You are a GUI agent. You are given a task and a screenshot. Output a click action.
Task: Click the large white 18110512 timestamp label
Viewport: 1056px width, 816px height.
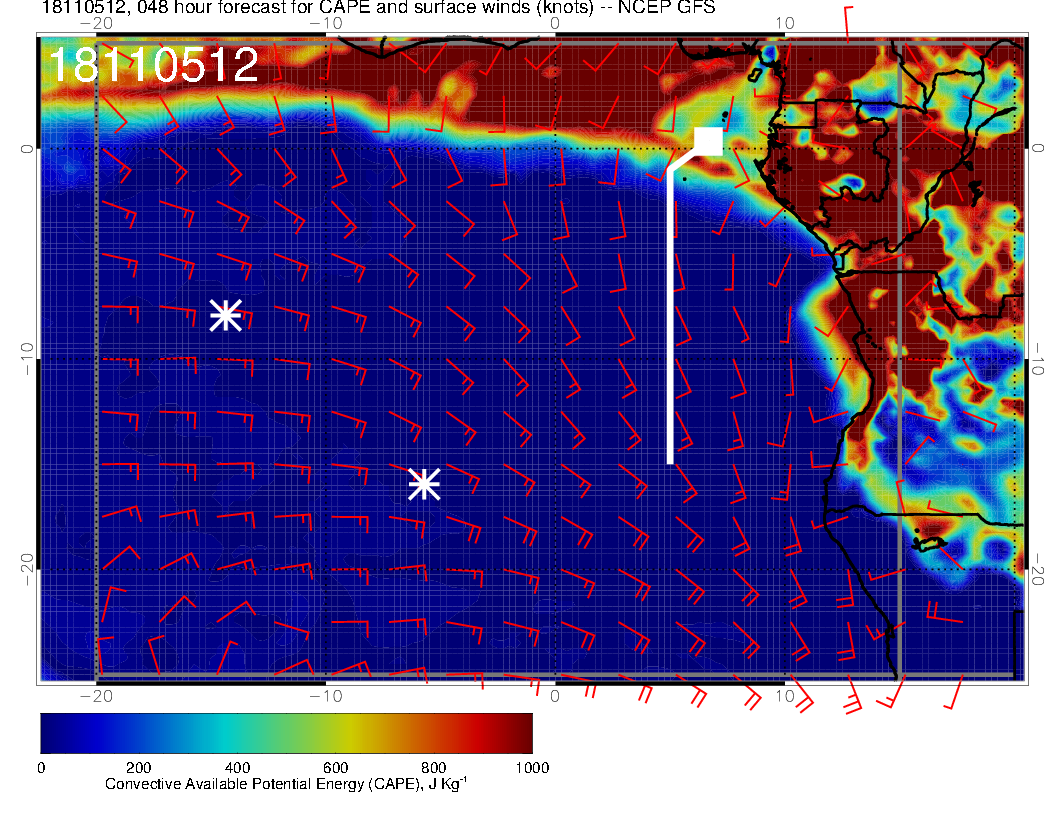[154, 65]
